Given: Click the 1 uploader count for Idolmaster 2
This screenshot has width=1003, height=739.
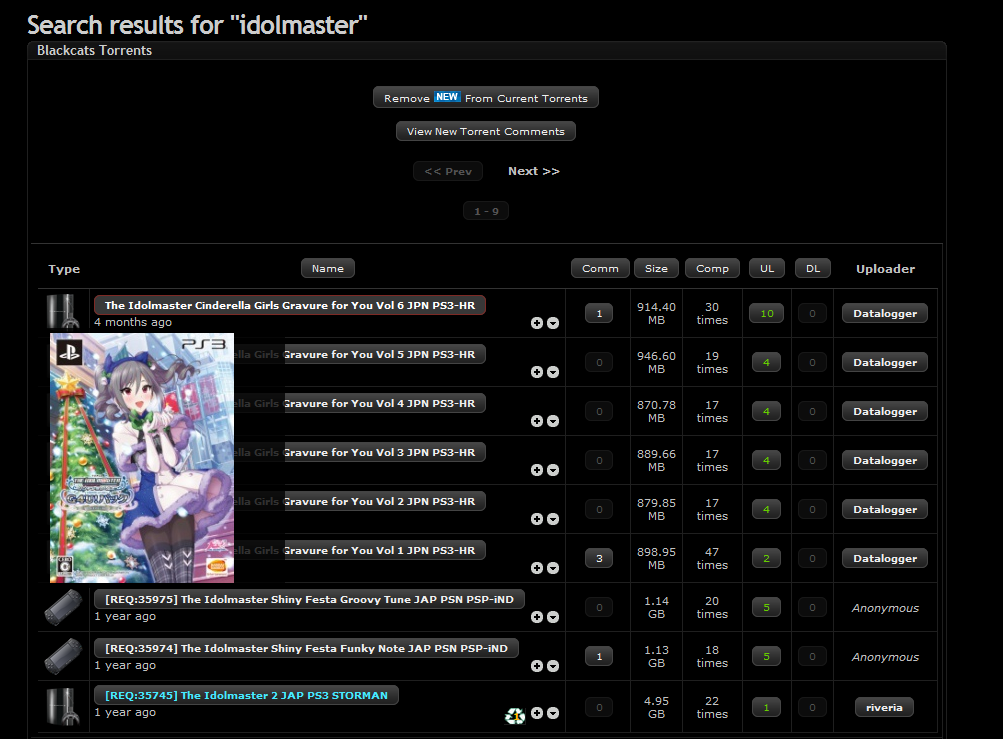Looking at the screenshot, I should pos(766,708).
